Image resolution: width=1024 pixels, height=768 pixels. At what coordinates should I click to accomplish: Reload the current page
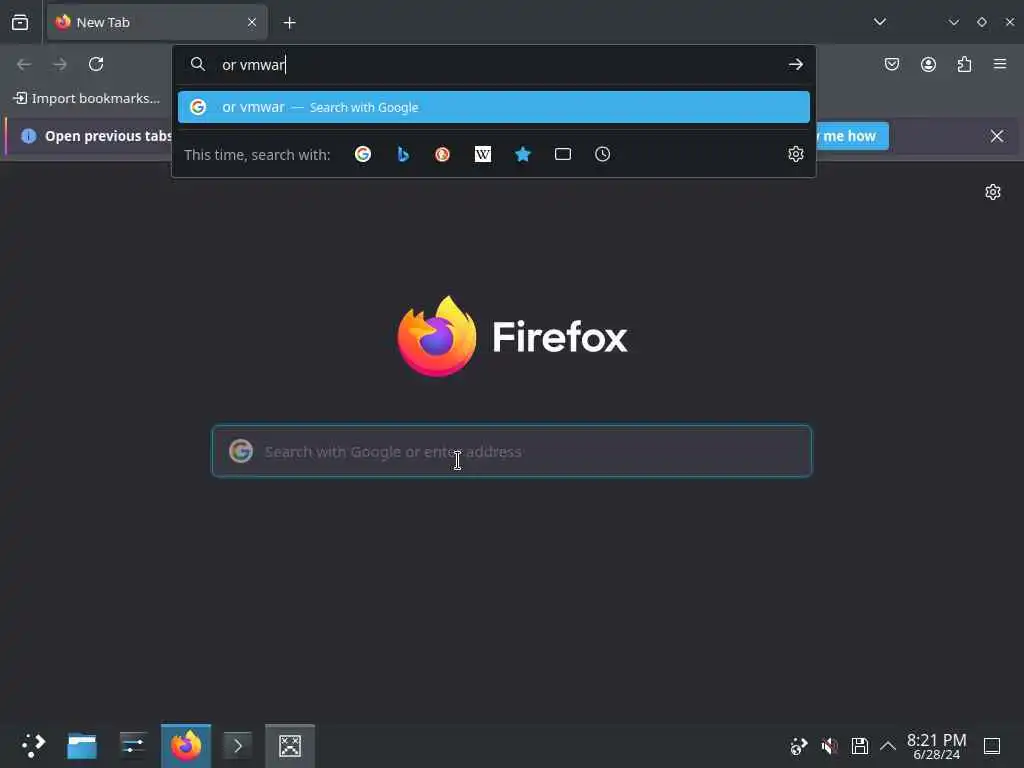(x=96, y=64)
